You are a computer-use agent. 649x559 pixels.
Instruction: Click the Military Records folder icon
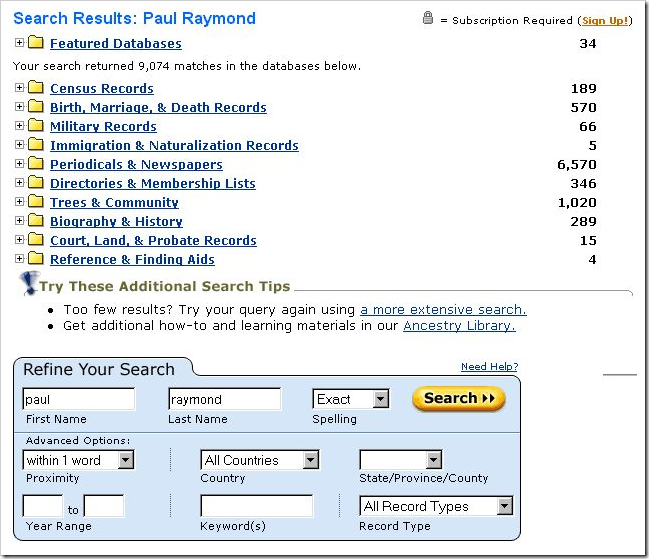[x=36, y=127]
